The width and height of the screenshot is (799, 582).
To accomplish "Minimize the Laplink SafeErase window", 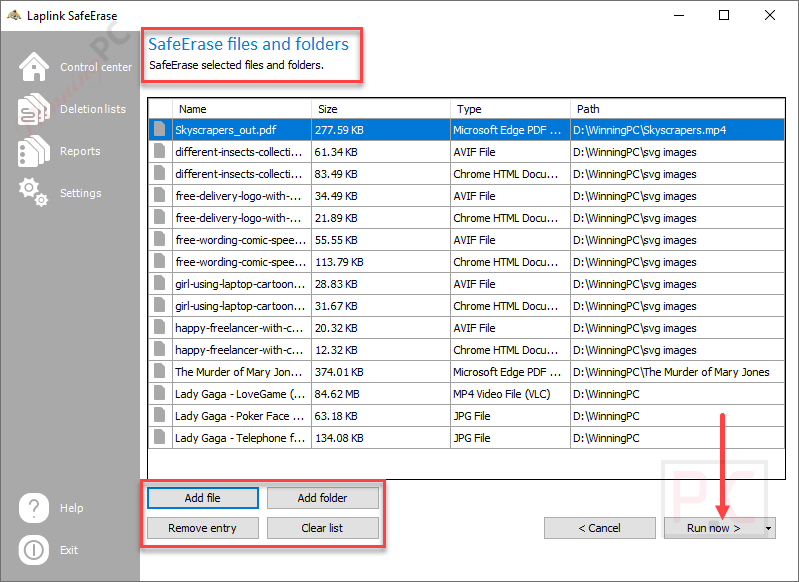I will [679, 15].
